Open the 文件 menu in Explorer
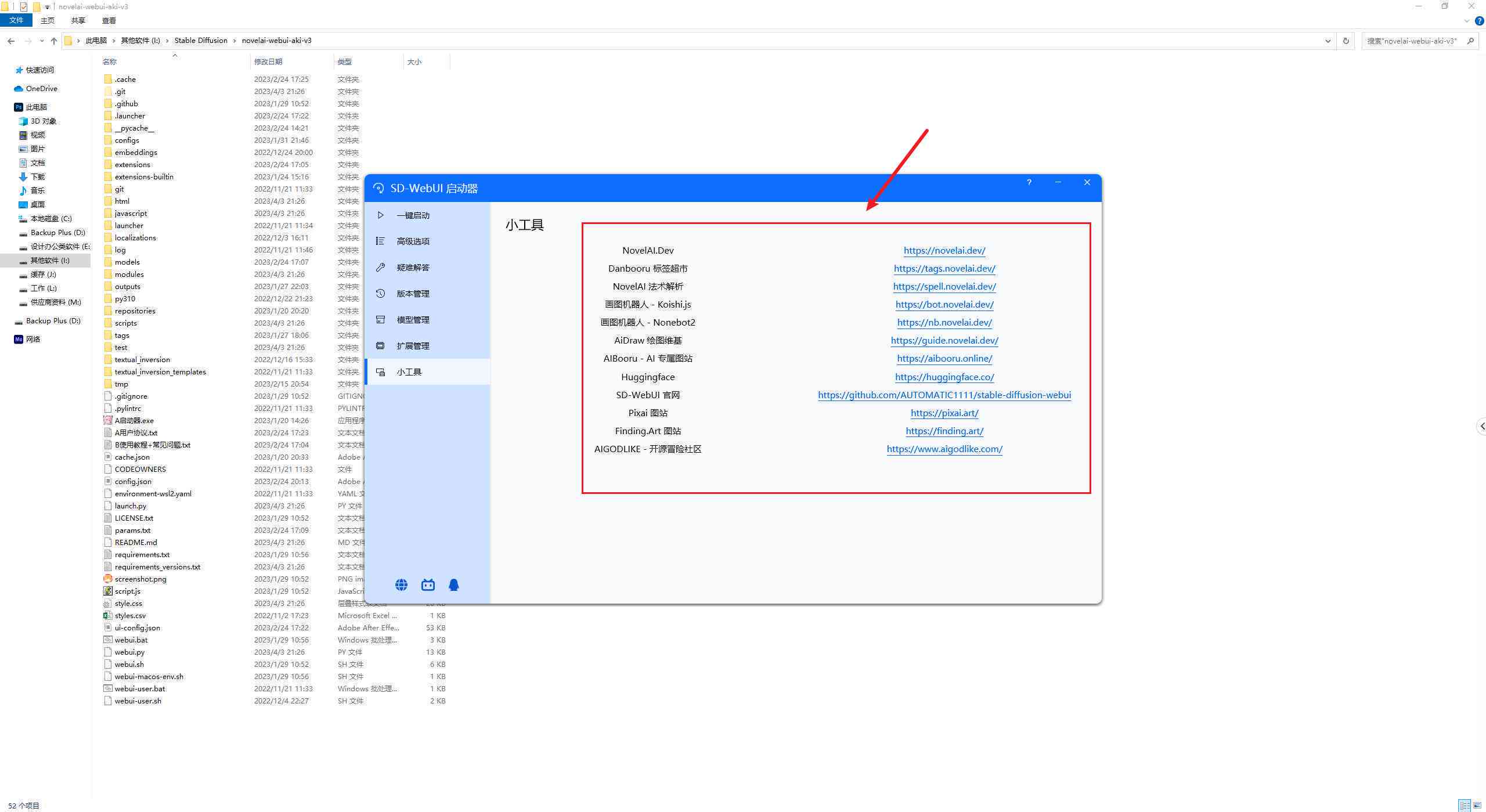 point(16,20)
